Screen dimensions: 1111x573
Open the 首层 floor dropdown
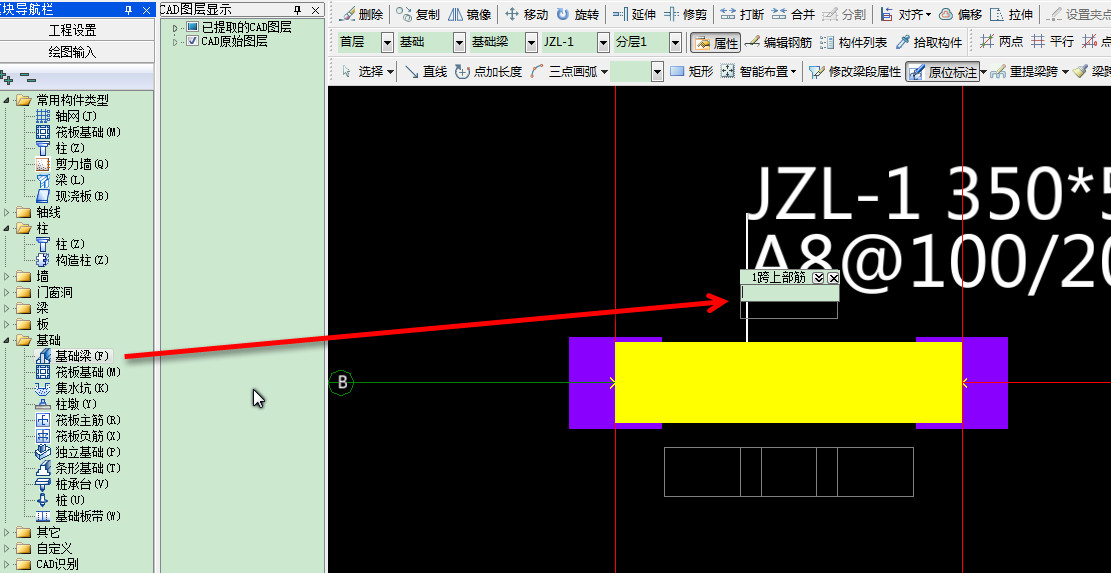tap(387, 42)
